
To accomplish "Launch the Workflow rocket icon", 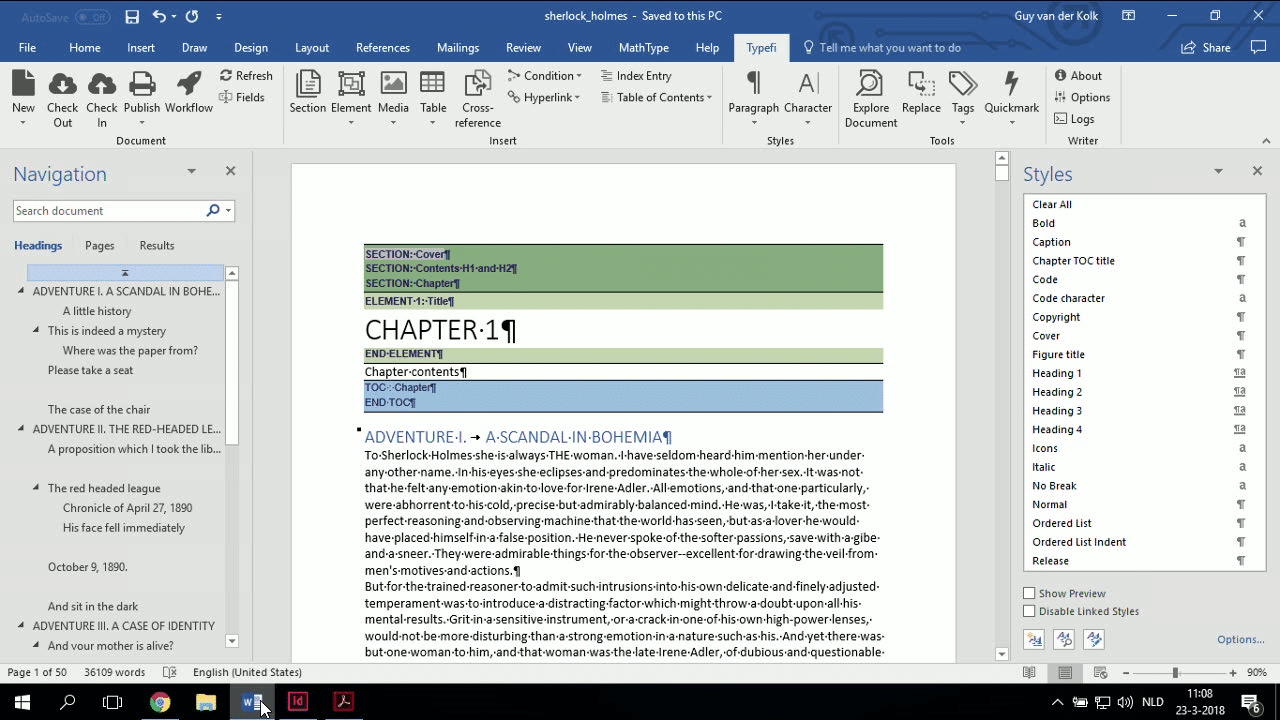I will click(x=189, y=84).
